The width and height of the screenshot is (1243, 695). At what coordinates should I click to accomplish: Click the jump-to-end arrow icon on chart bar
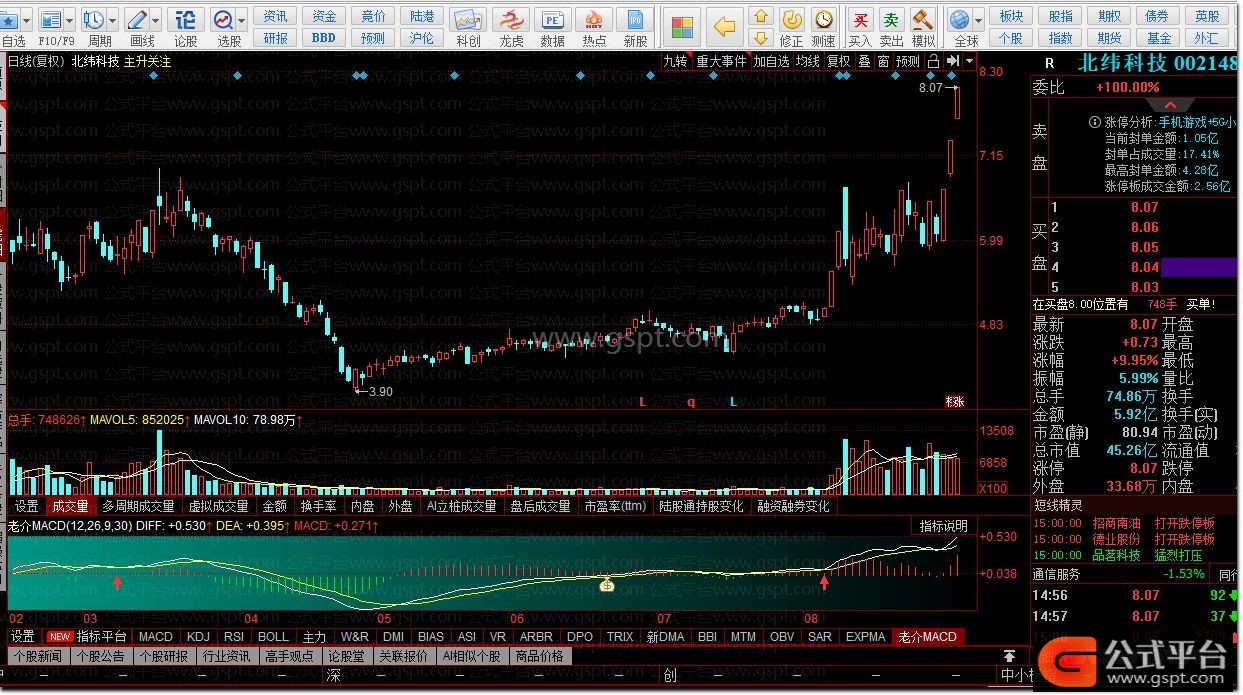click(x=952, y=61)
